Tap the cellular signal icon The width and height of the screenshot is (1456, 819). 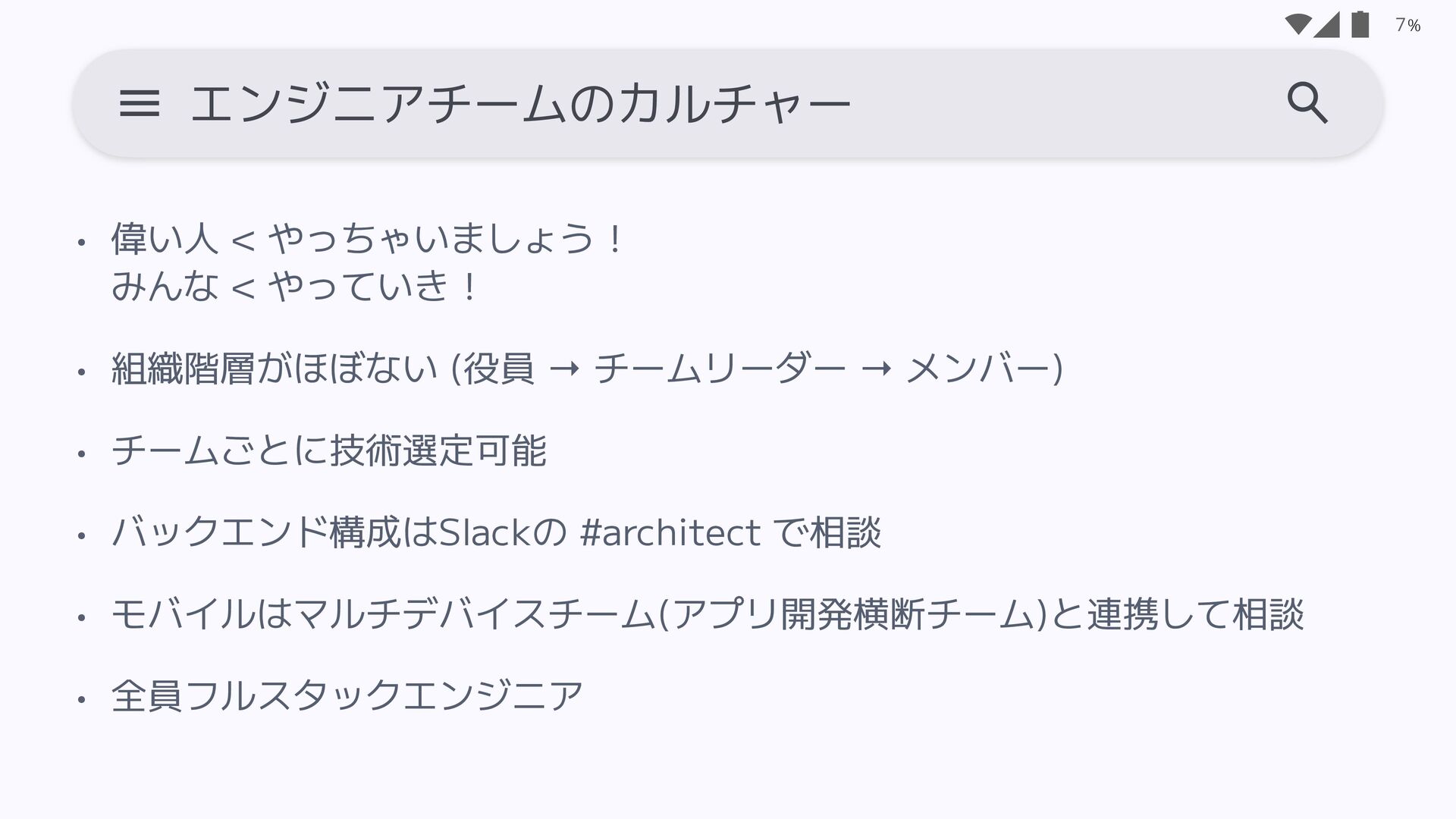click(1326, 25)
